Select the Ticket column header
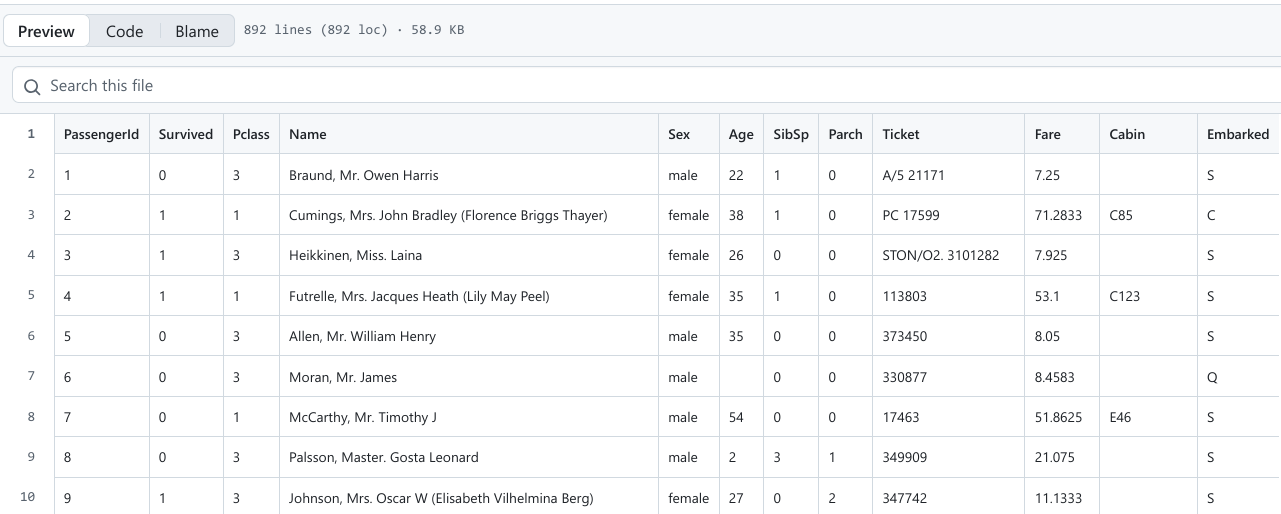The image size is (1281, 514). tap(900, 134)
